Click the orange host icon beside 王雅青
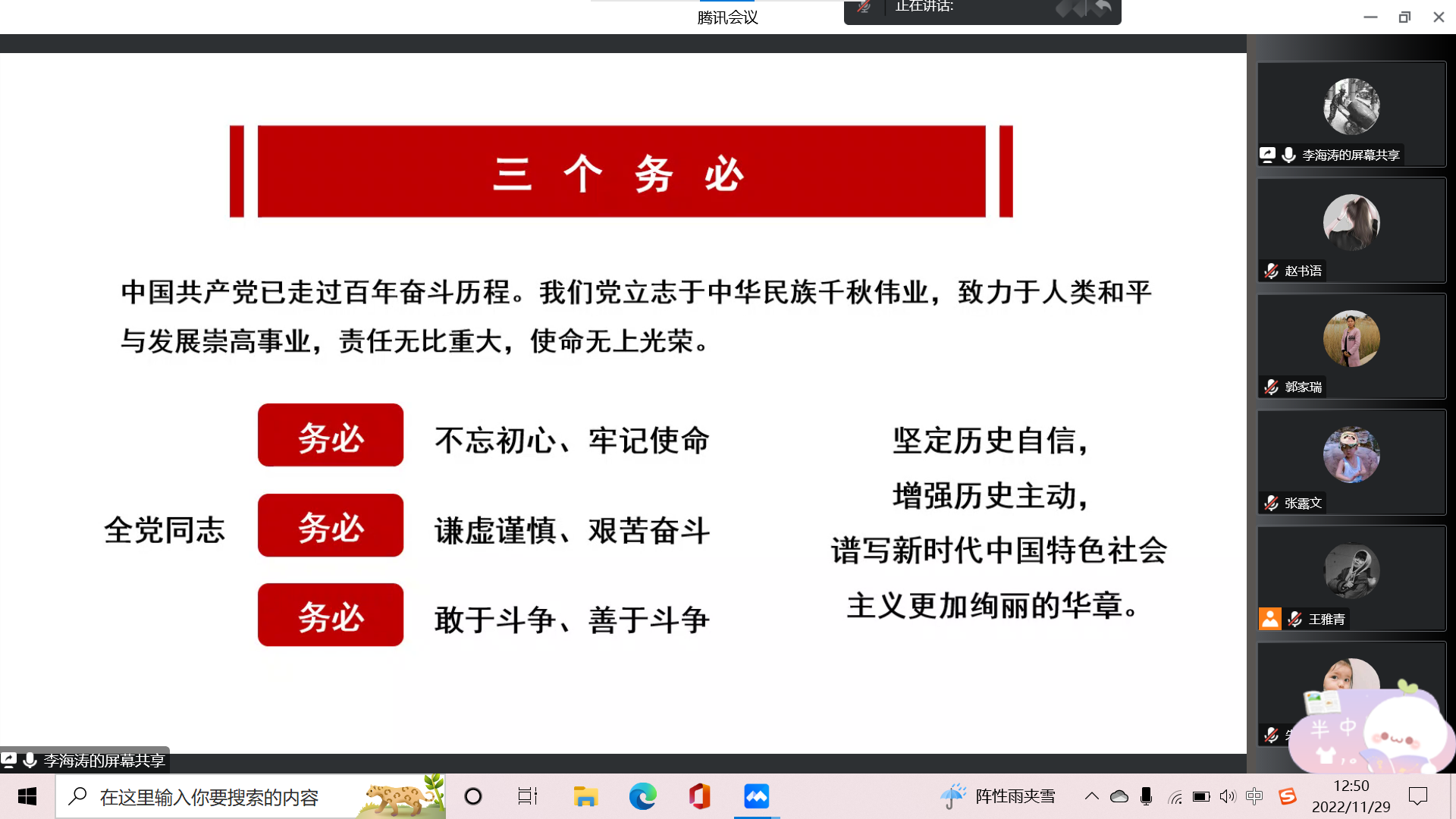 point(1270,619)
